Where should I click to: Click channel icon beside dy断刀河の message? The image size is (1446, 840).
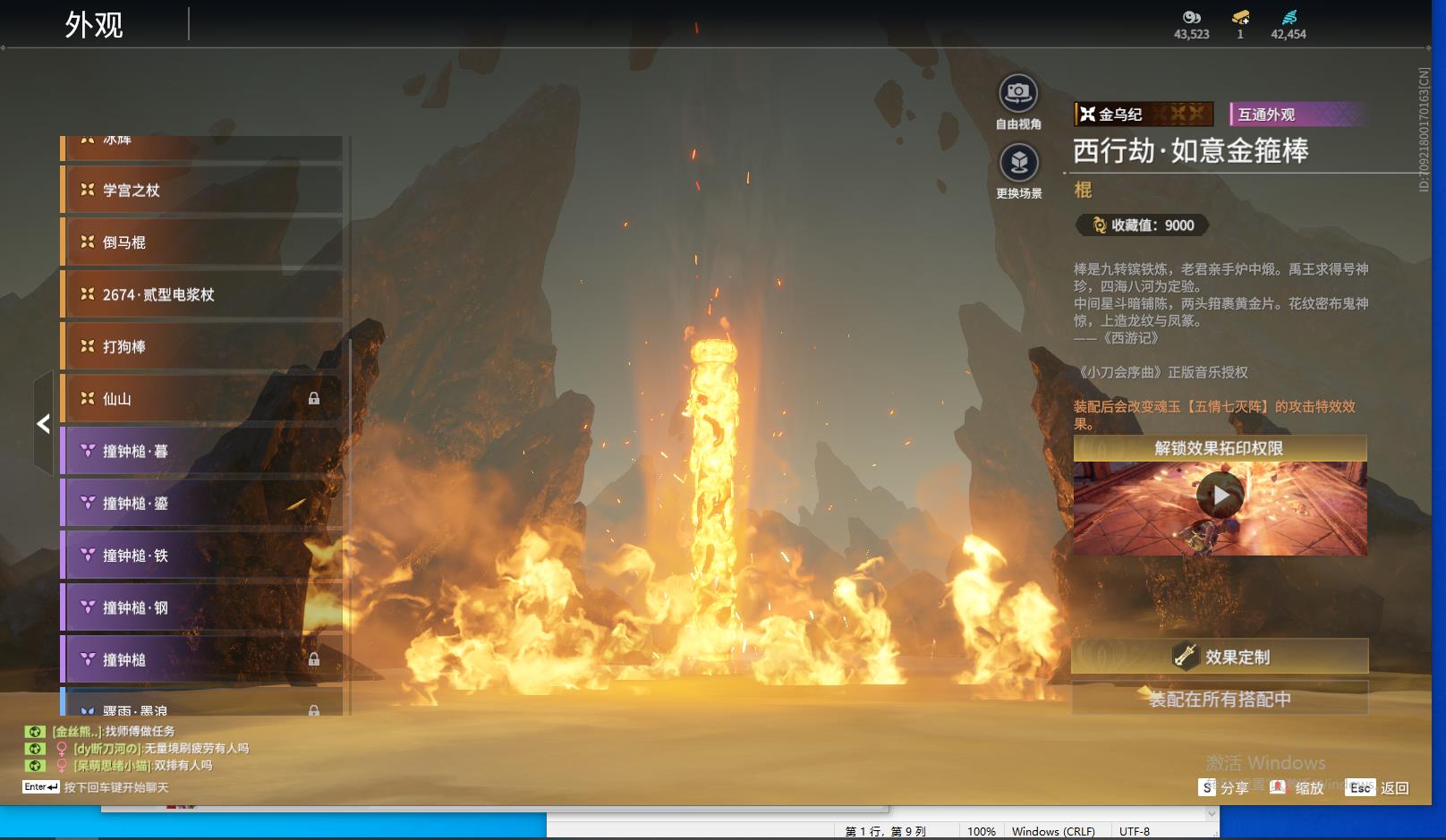pos(34,749)
